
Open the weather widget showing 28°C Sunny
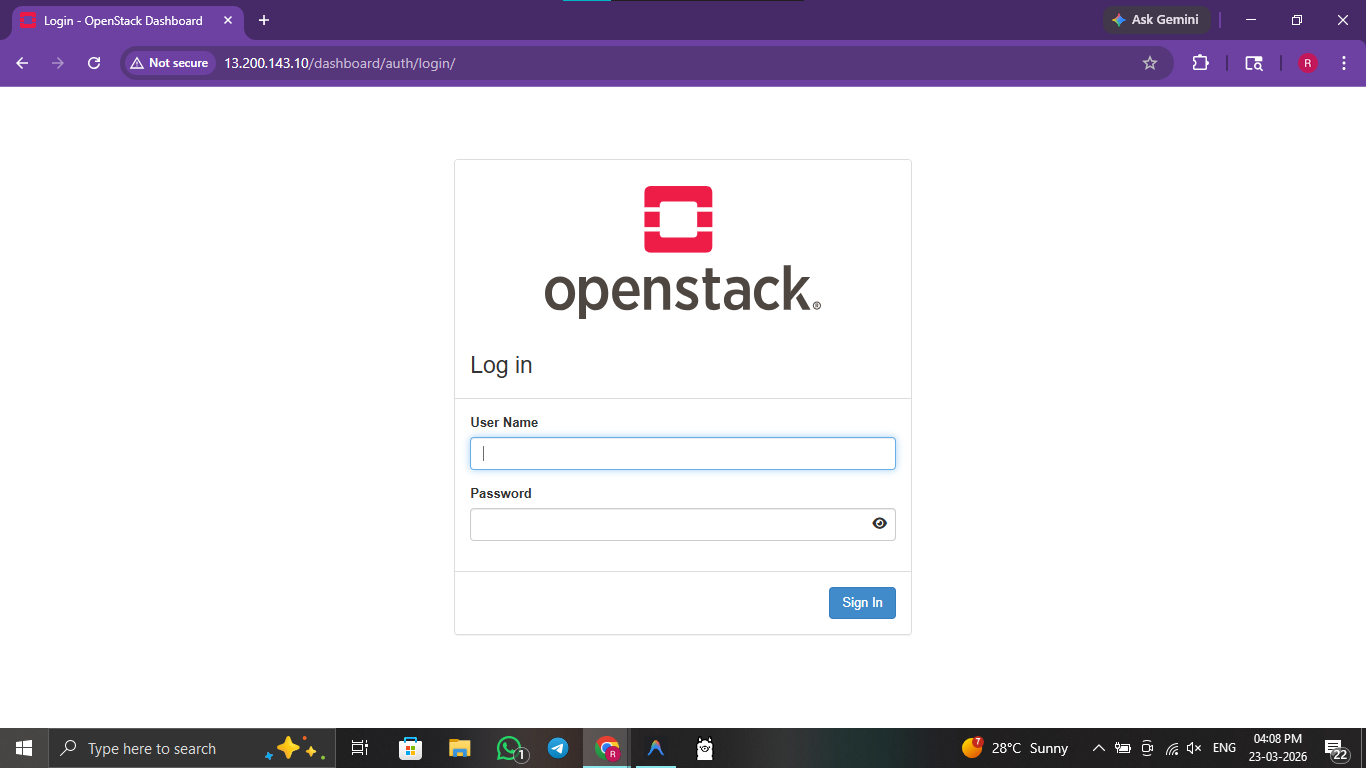coord(1015,748)
